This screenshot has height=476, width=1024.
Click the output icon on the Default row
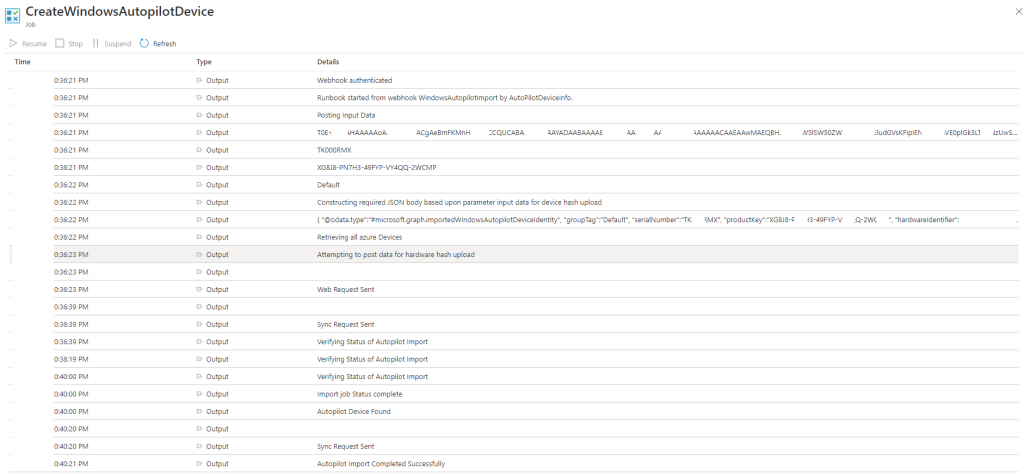[200, 185]
